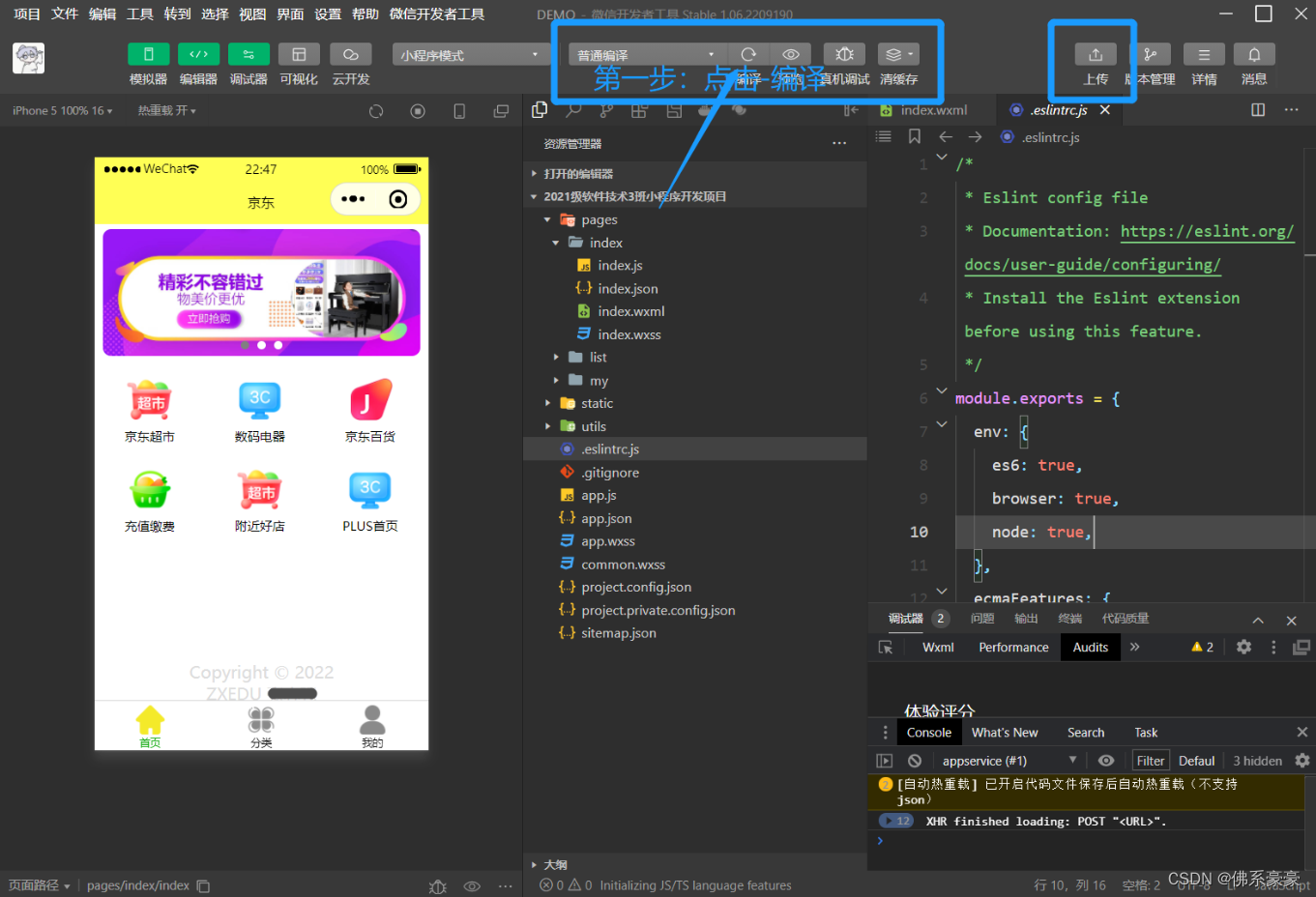Switch to the 终端 terminal tab
Viewport: 1316px width, 897px height.
pyautogui.click(x=1070, y=619)
